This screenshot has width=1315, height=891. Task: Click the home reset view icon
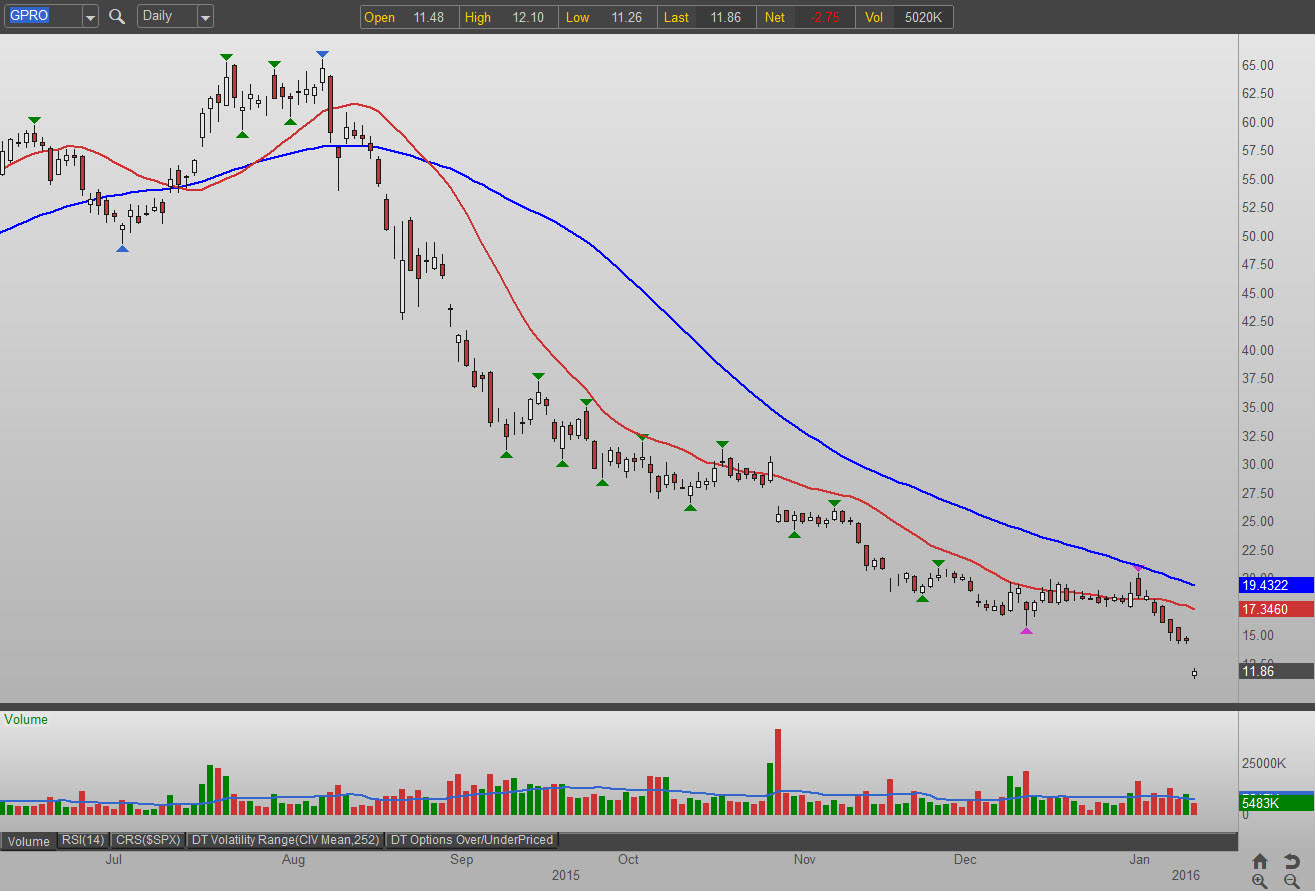(x=1260, y=861)
